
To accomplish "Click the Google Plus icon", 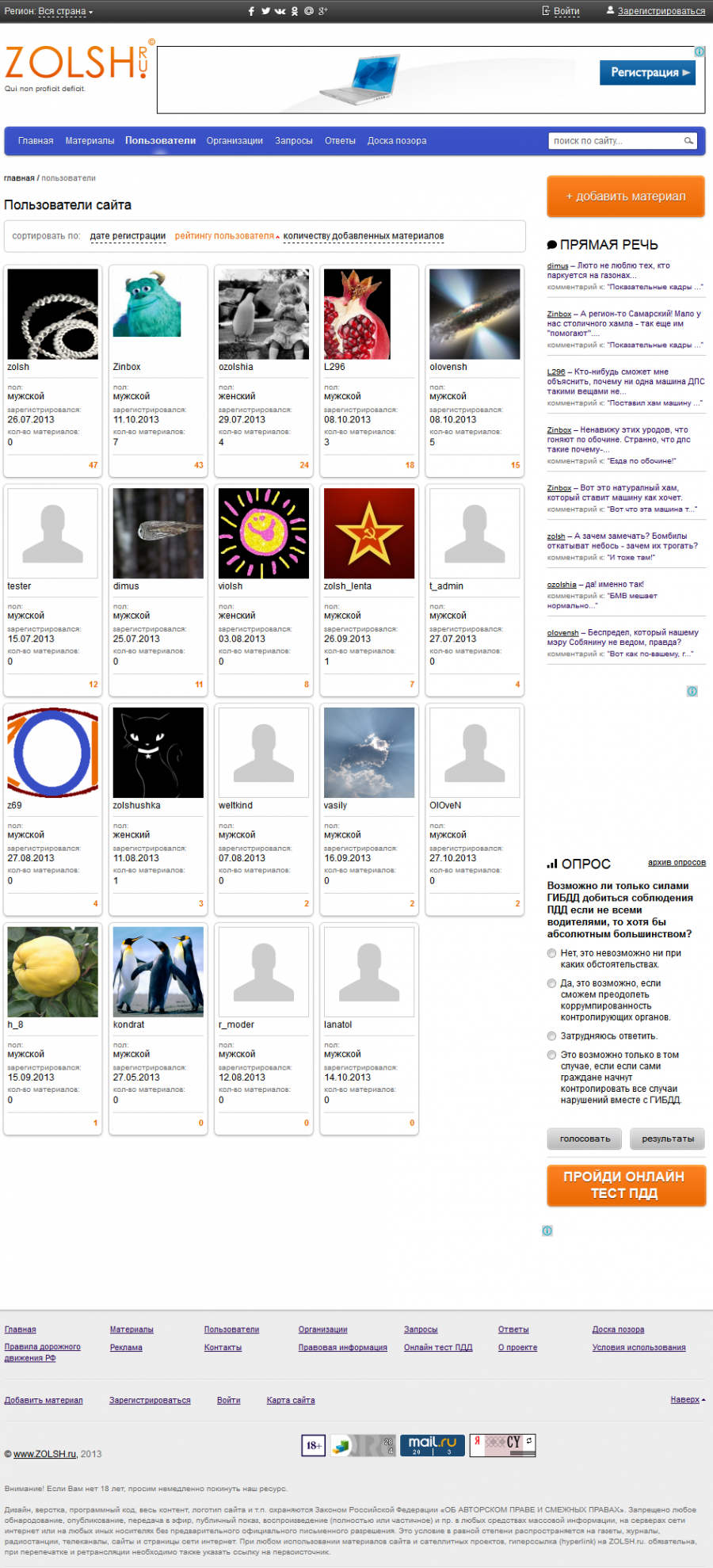I will pos(323,11).
